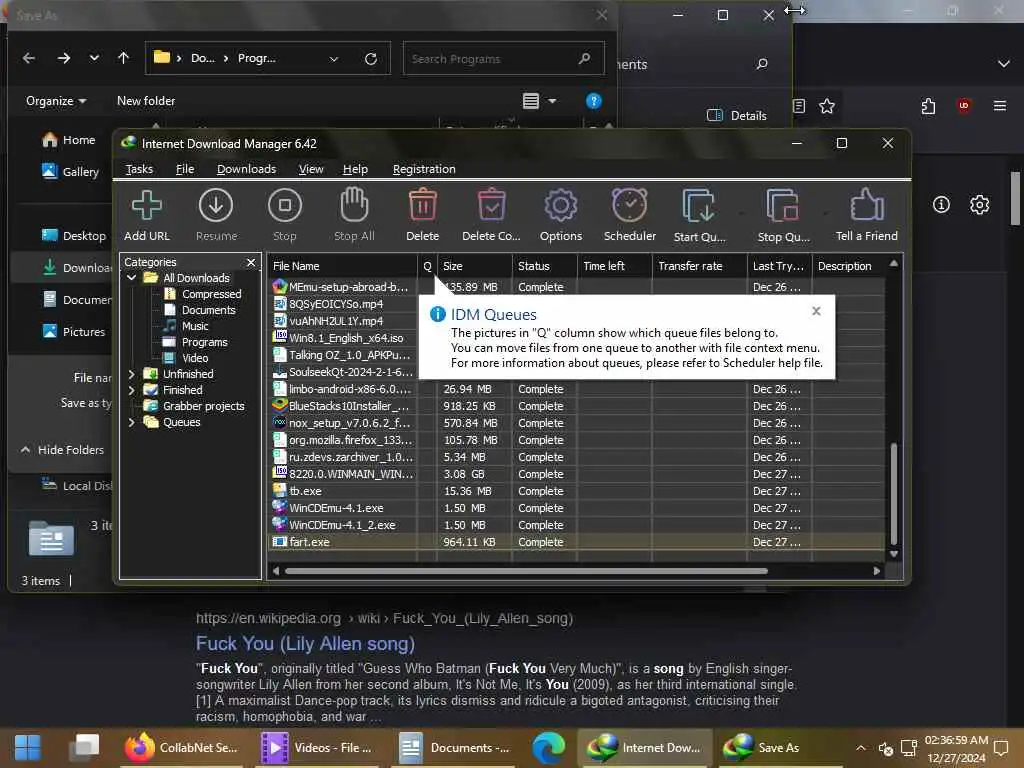This screenshot has width=1024, height=768.
Task: Open the Downloads menu
Action: coord(246,169)
